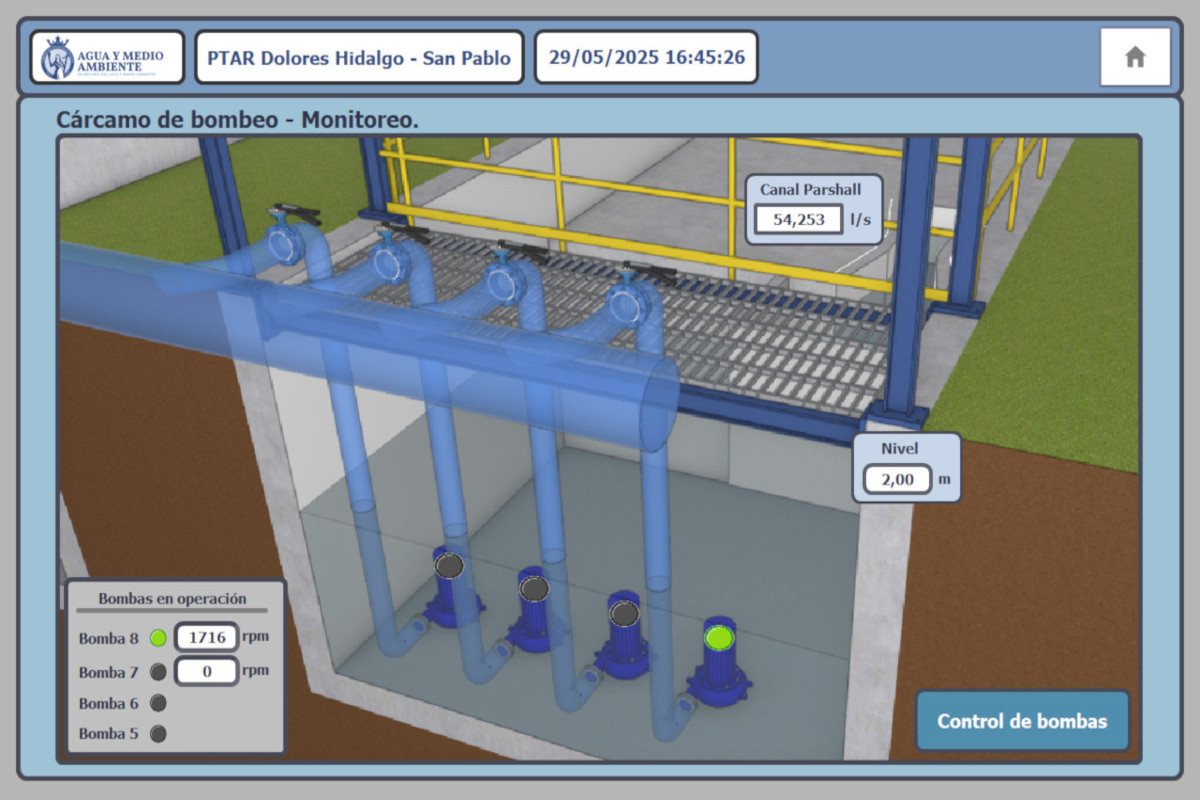Click the Canal Parshall label
Screen dimensions: 1200x800
click(810, 189)
